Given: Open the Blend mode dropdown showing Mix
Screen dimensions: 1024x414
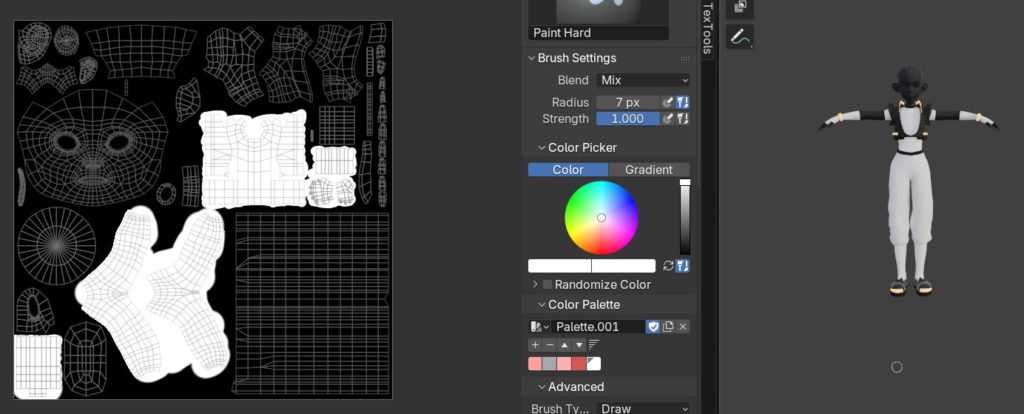Looking at the screenshot, I should click(x=643, y=80).
